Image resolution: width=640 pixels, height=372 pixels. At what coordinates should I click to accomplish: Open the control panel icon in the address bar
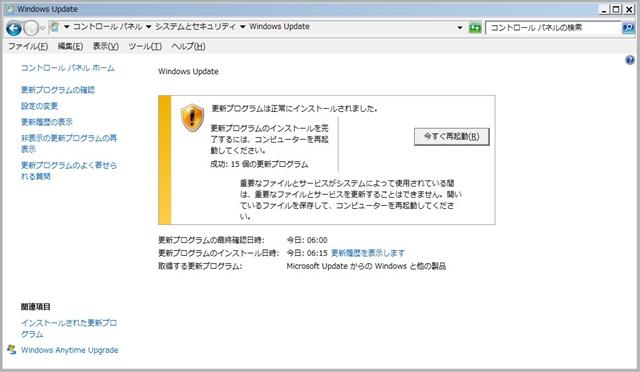click(54, 27)
